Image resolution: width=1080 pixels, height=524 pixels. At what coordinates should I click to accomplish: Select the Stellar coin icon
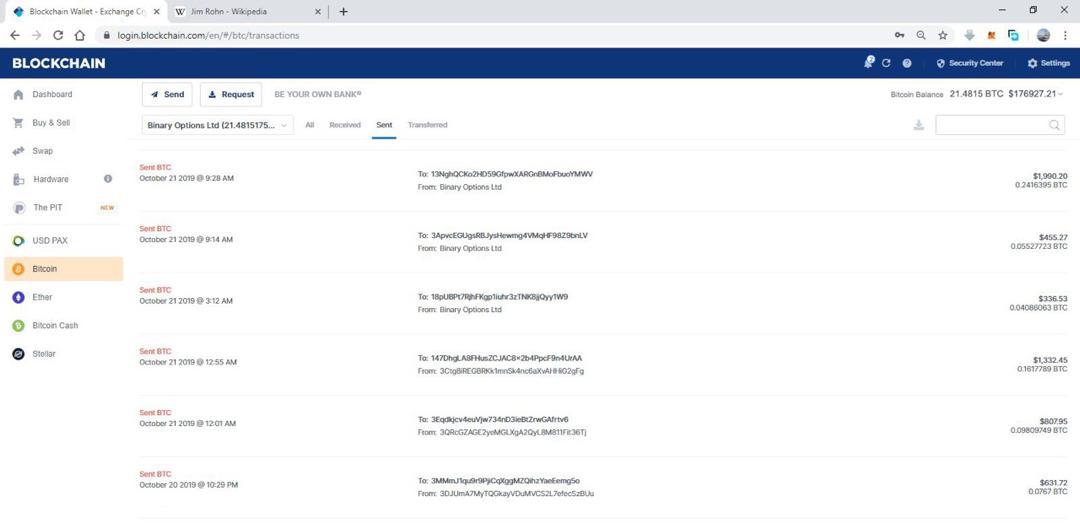[19, 354]
